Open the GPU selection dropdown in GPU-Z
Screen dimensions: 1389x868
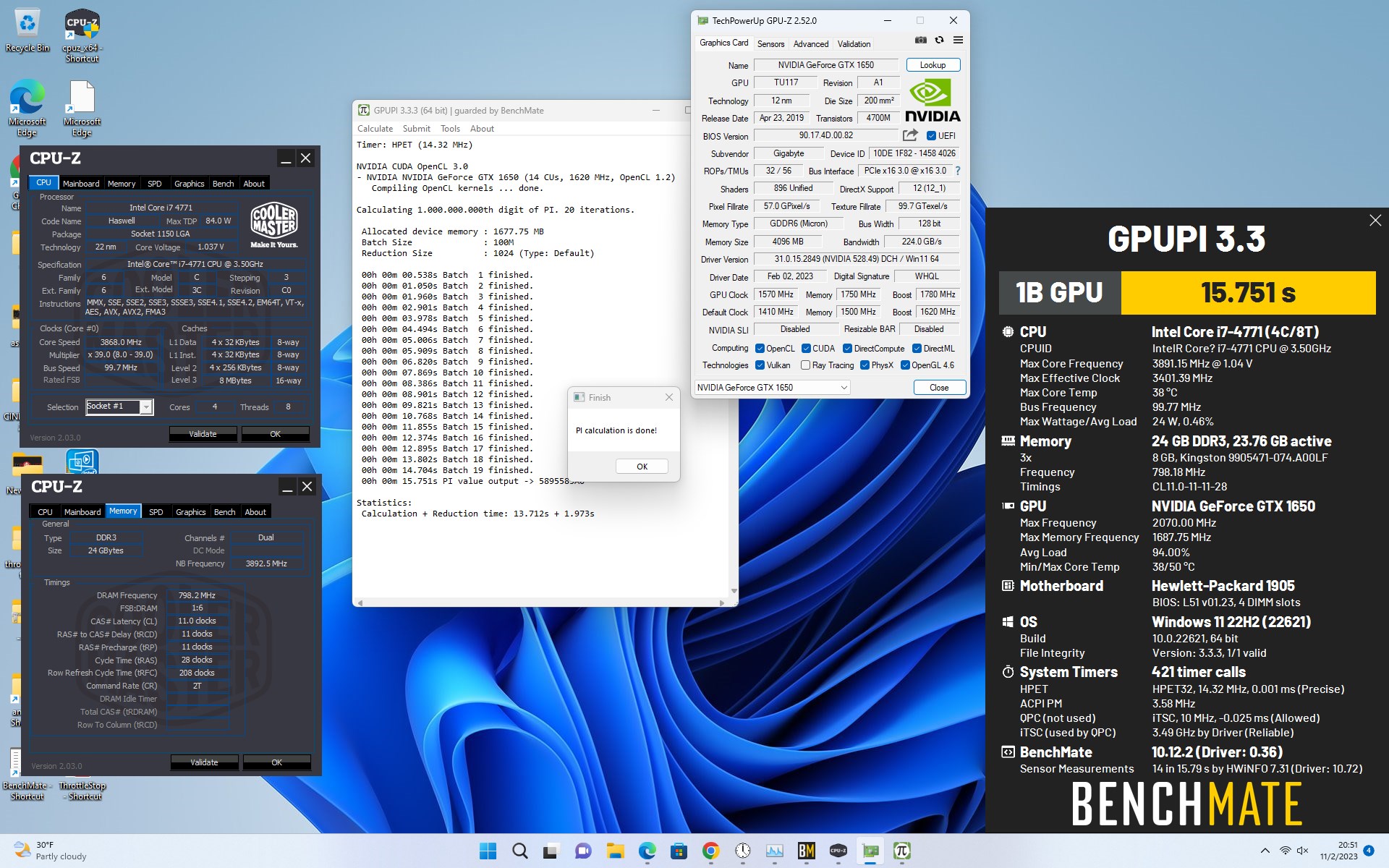(x=772, y=388)
